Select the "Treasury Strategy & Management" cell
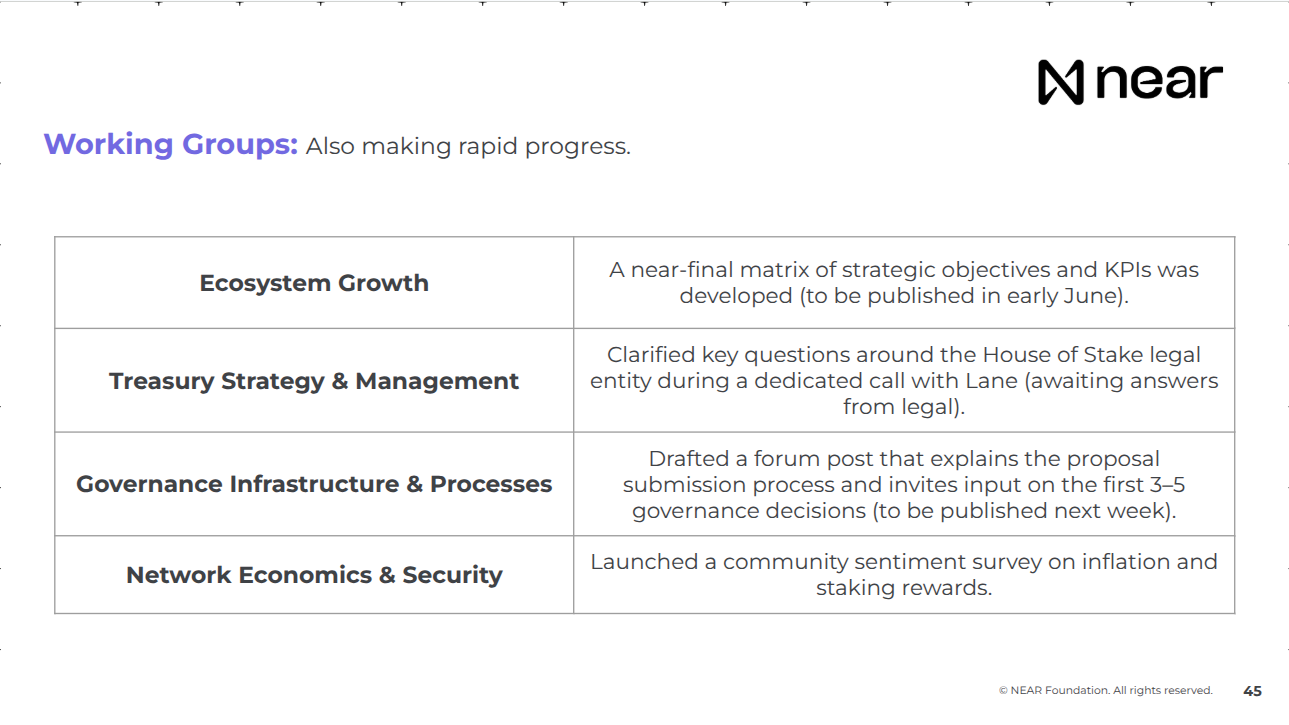 tap(314, 381)
